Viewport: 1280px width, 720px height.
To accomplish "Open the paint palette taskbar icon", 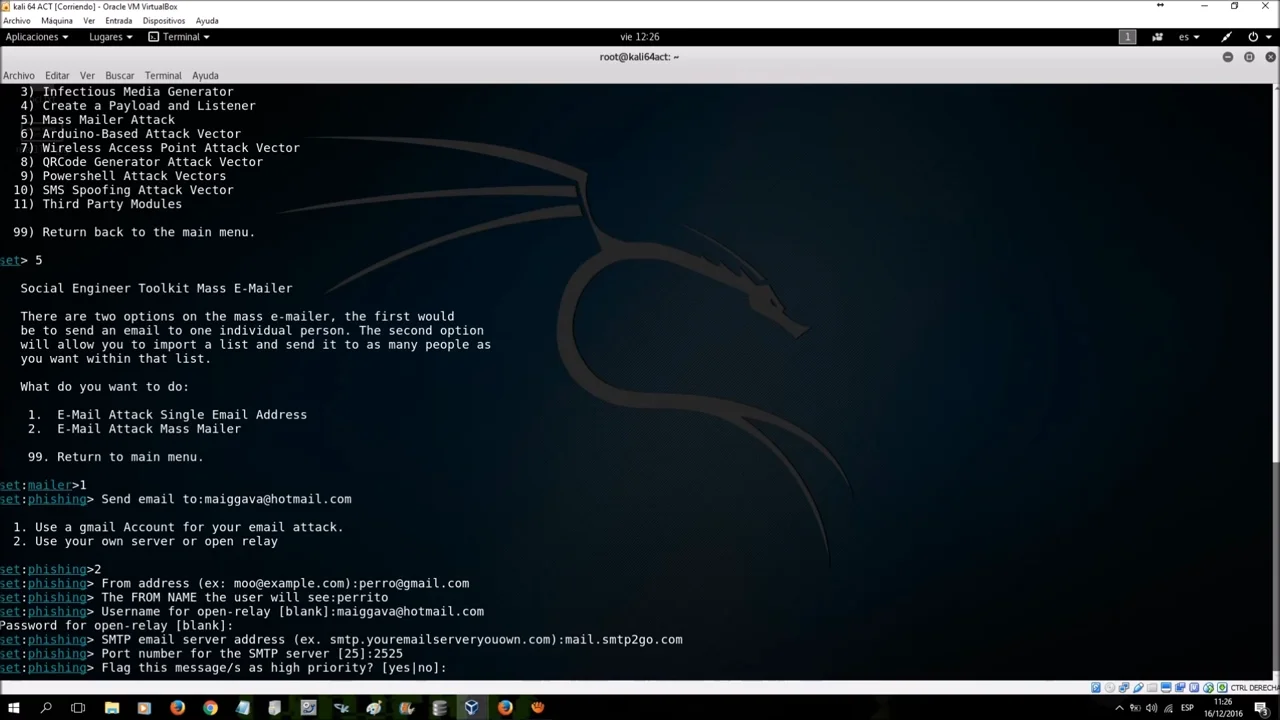I will click(374, 708).
